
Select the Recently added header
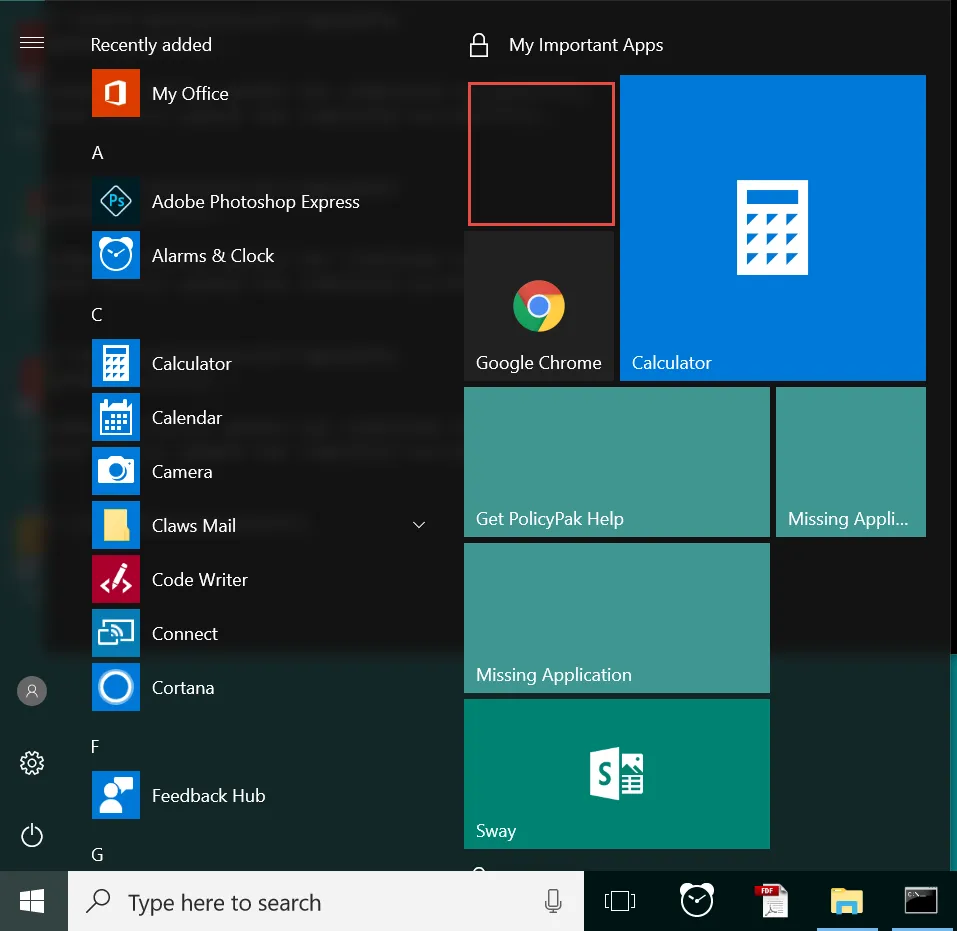pos(151,45)
